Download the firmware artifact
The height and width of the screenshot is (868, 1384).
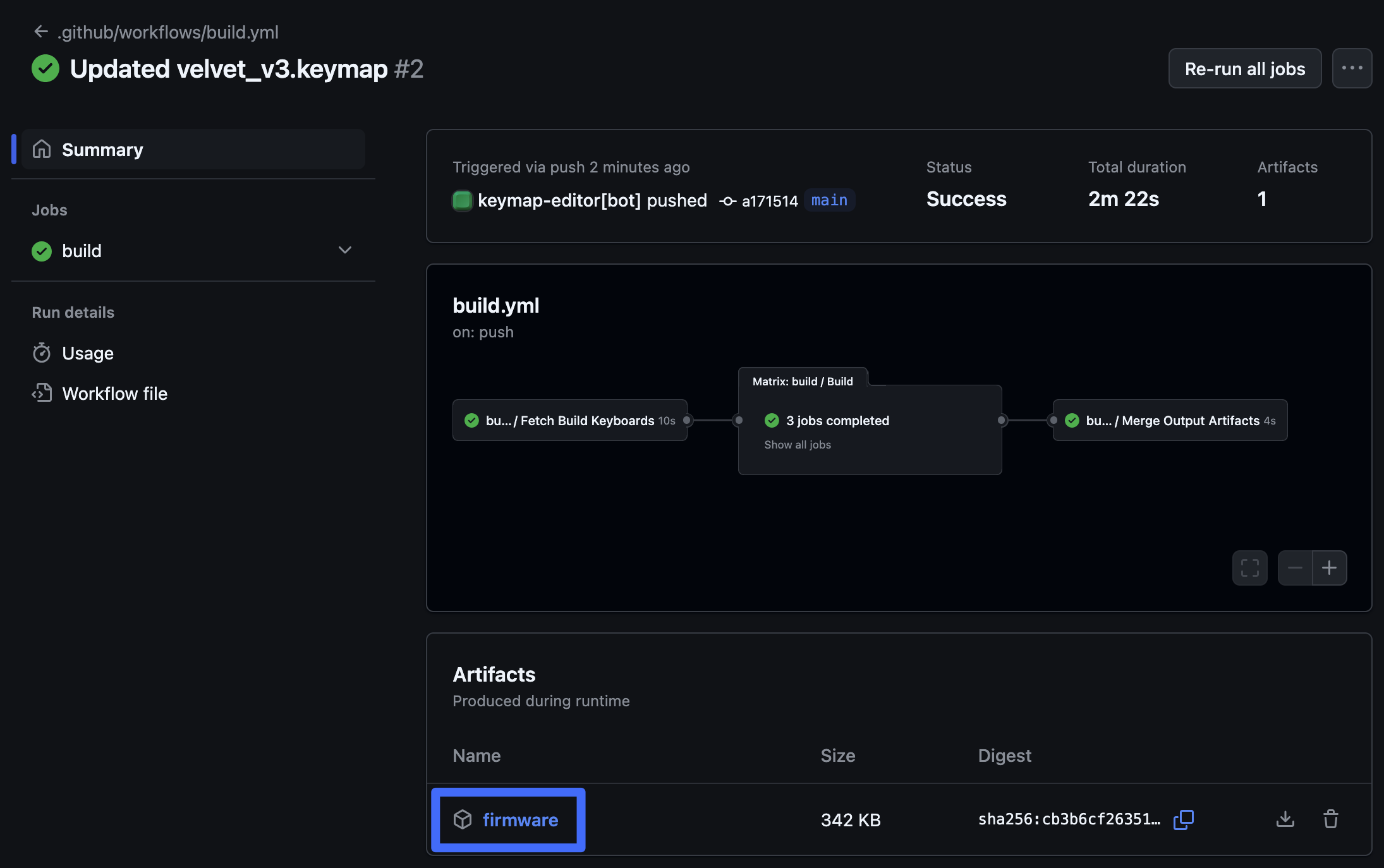1285,819
